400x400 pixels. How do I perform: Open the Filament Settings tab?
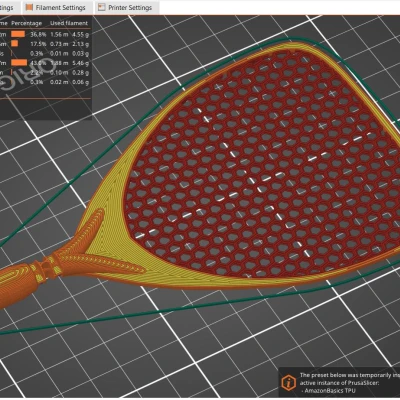[x=56, y=7]
